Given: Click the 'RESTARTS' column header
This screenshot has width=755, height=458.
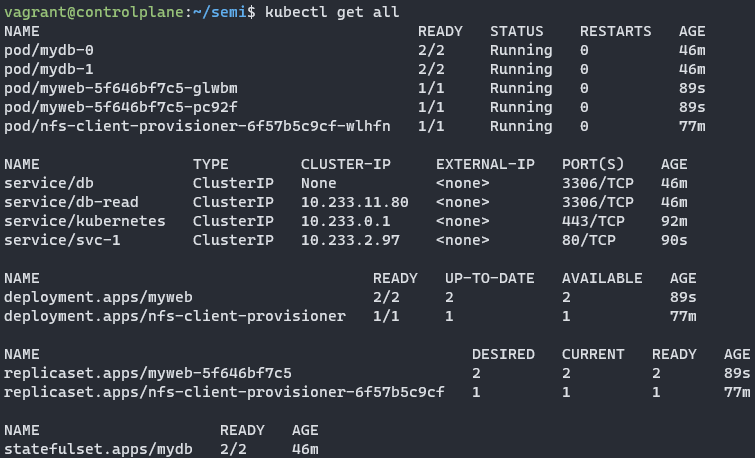Looking at the screenshot, I should point(615,31).
